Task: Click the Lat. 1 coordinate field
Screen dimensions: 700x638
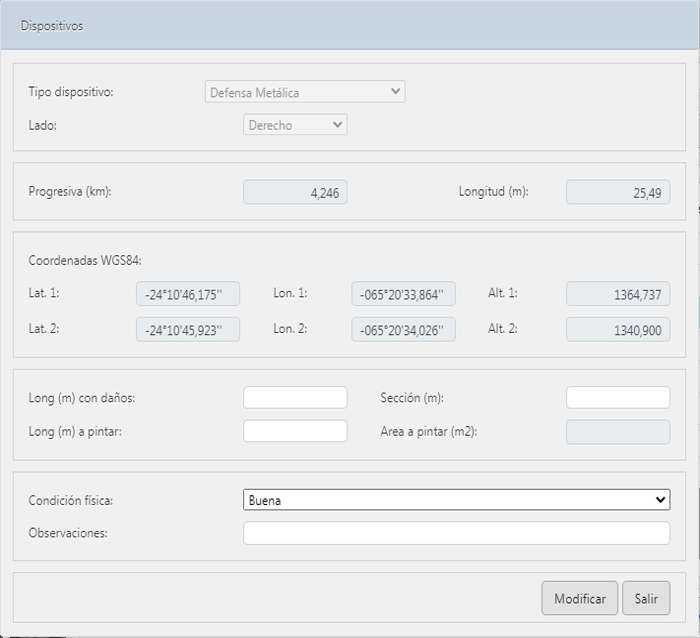Action: click(188, 293)
